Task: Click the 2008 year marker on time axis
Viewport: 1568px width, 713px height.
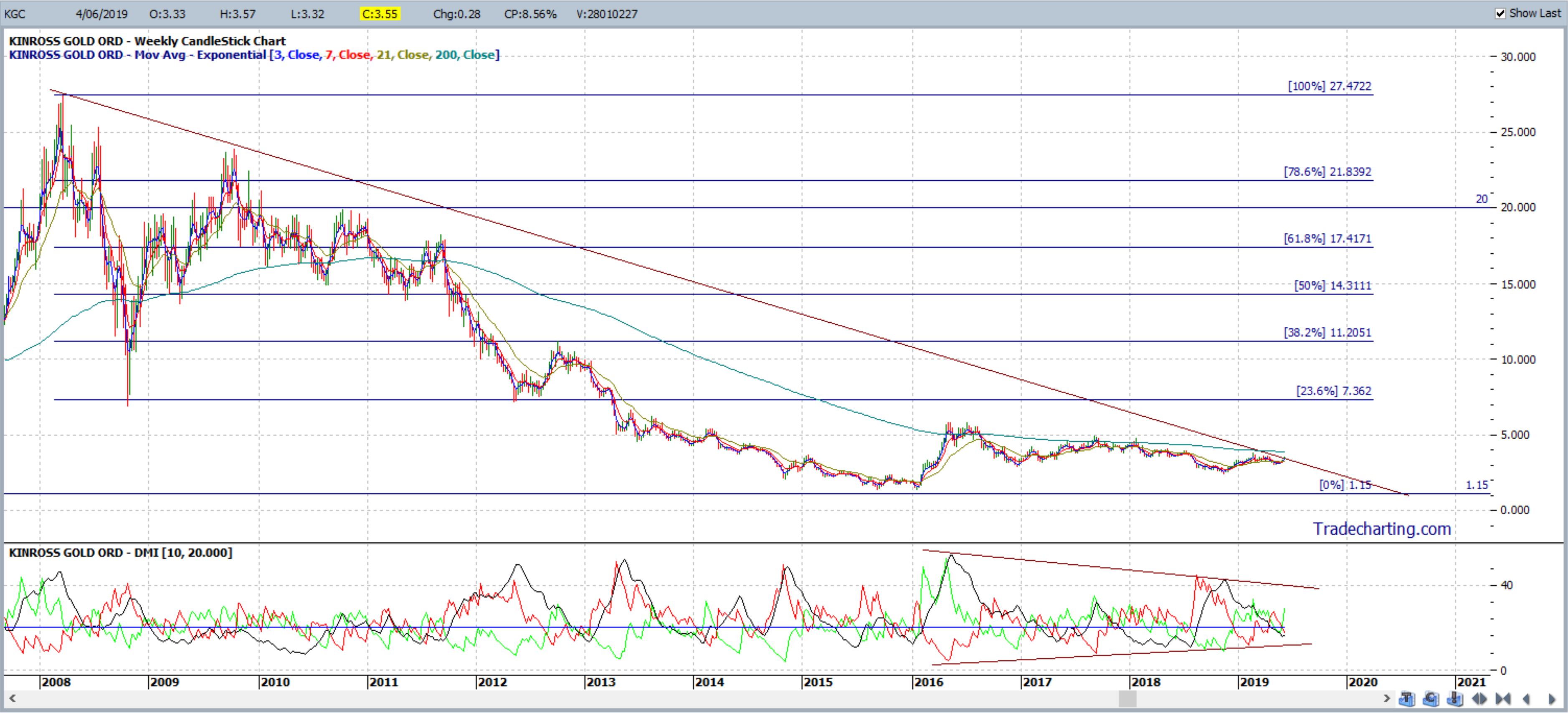Action: (56, 682)
